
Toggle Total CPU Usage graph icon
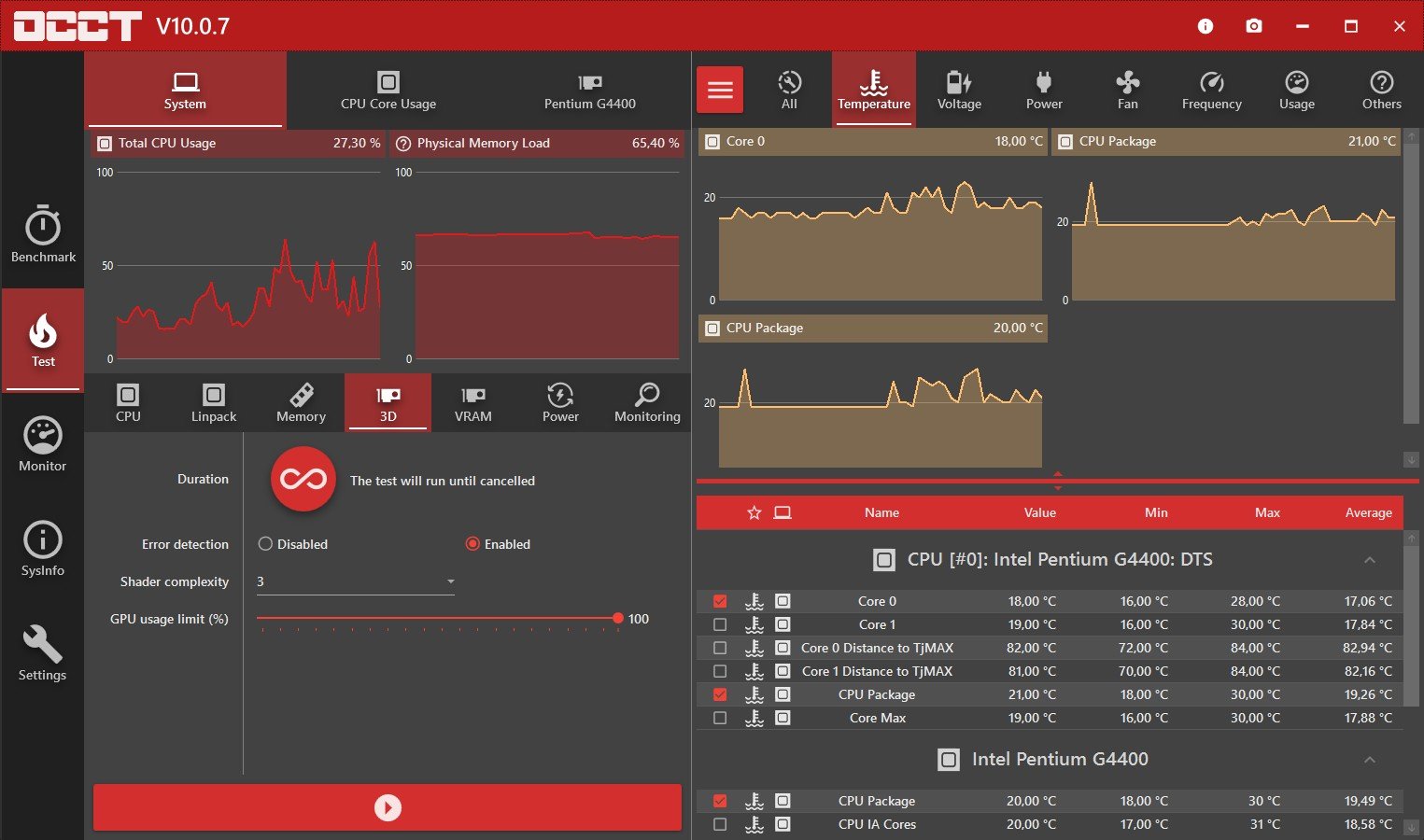[105, 144]
